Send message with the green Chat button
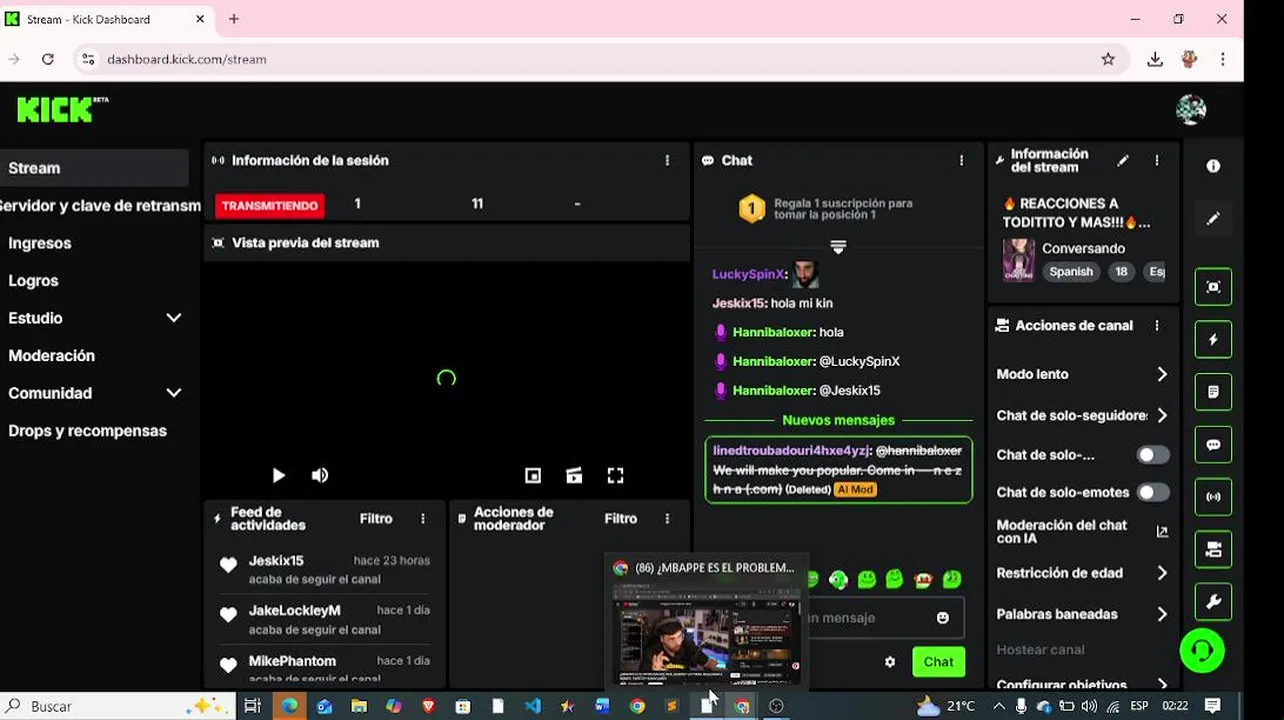Viewport: 1284px width, 720px height. 938,661
